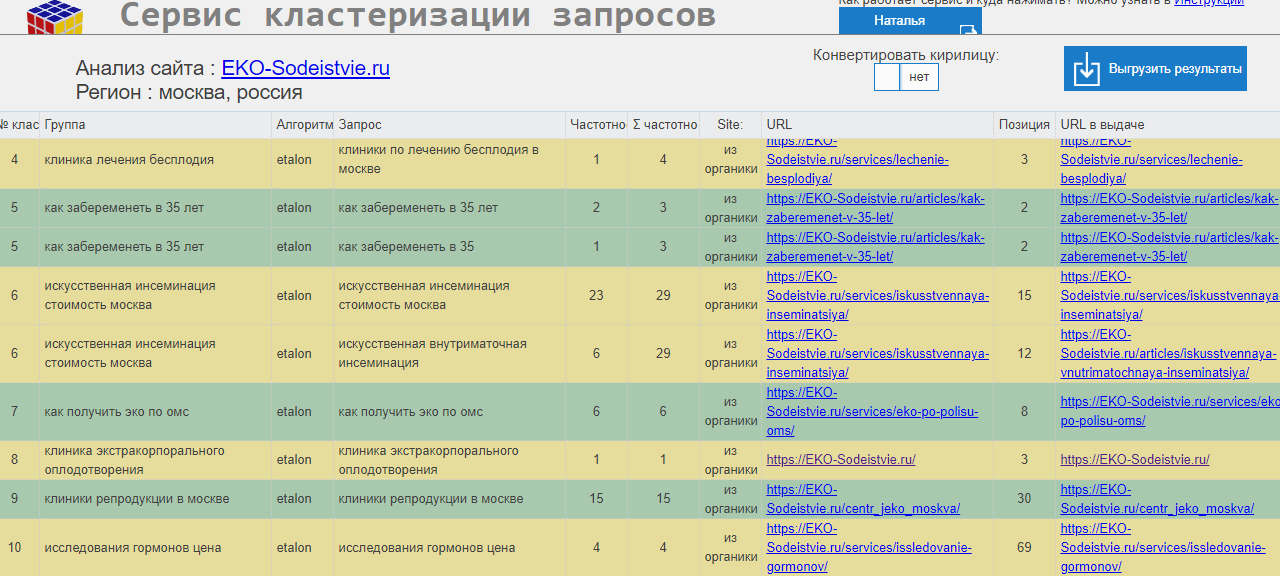Click the URL в выдаче column header
Screen dimensions: 1280x576
click(1168, 125)
